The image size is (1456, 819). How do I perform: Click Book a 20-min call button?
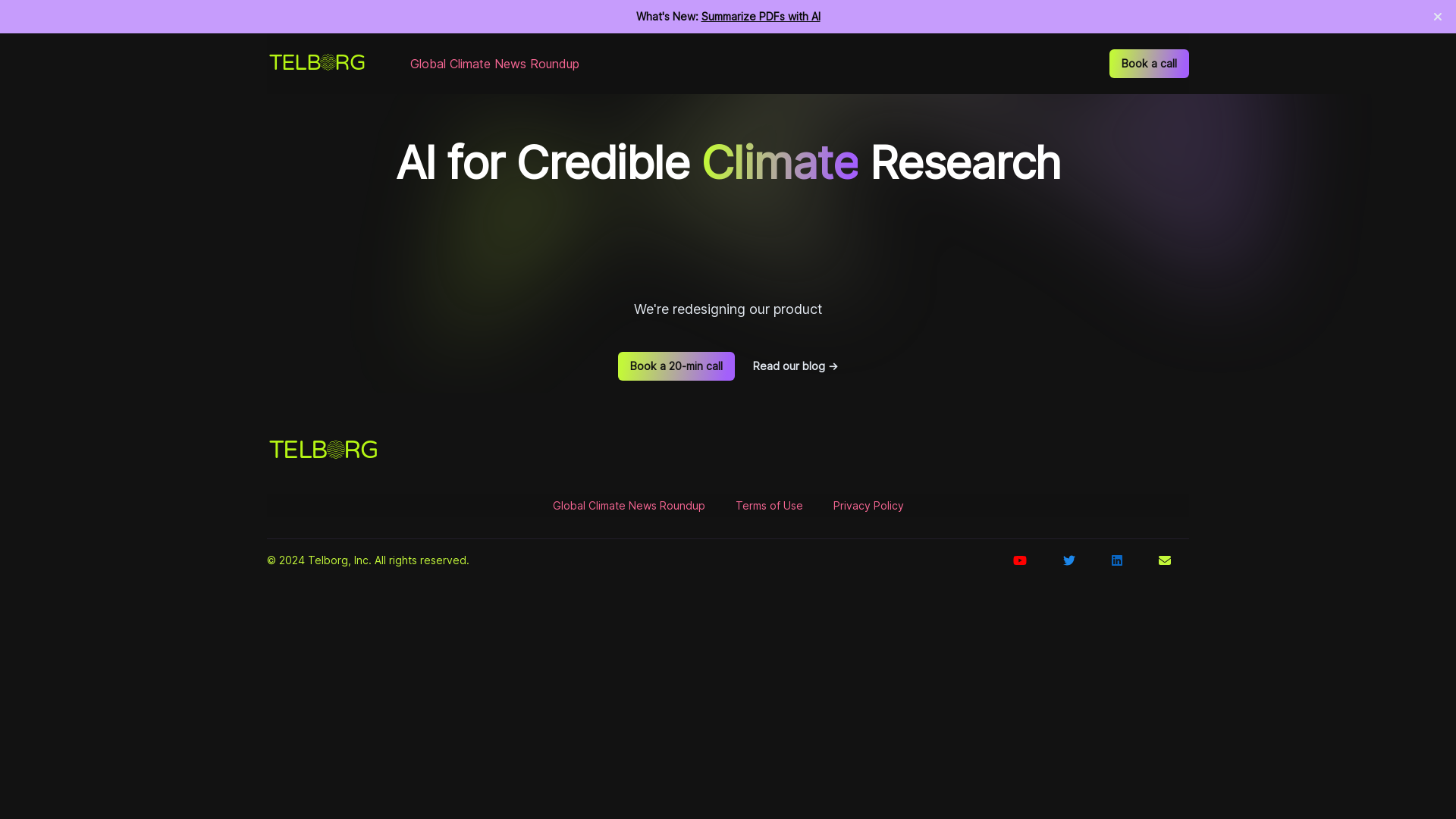click(676, 366)
